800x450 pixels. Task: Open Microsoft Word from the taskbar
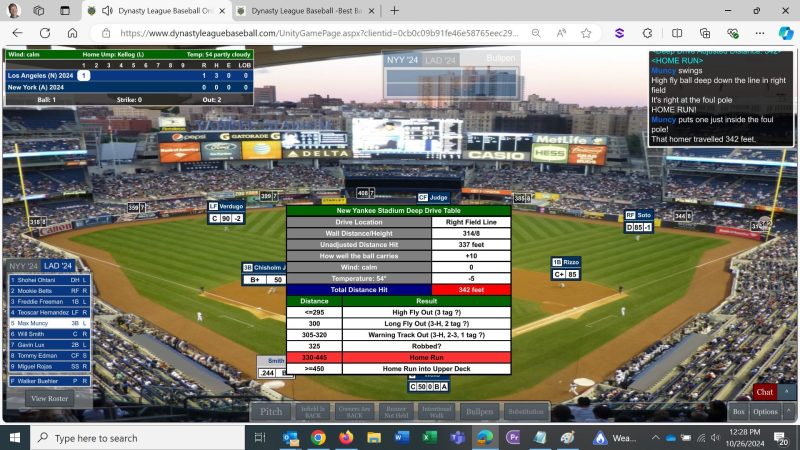tap(402, 438)
